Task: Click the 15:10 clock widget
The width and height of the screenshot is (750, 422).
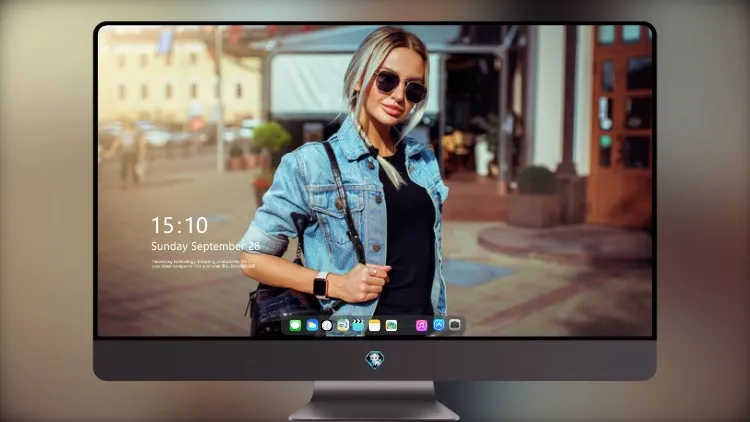Action: (x=179, y=225)
